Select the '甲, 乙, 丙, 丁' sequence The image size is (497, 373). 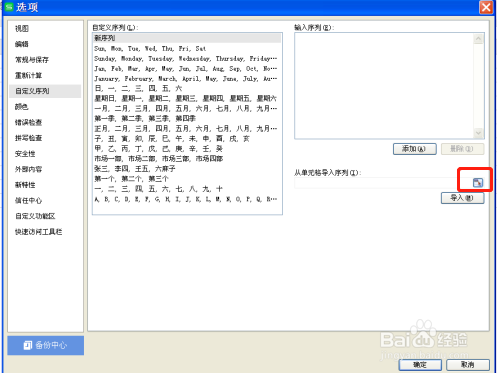click(x=187, y=149)
